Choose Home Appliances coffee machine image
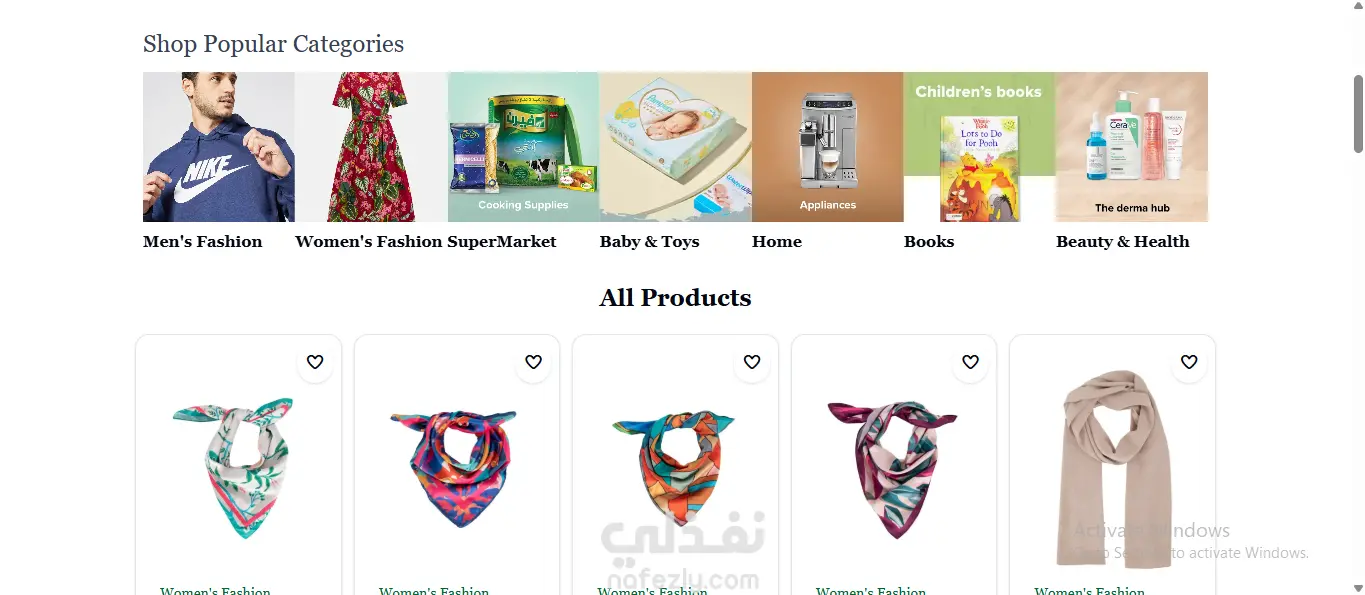 (x=828, y=147)
